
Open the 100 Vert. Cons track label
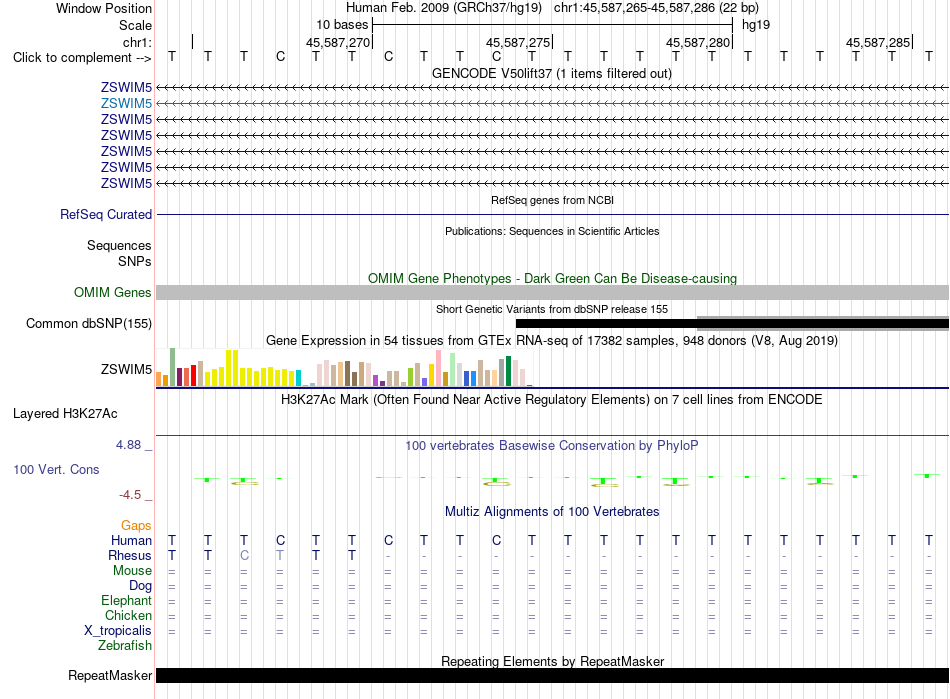click(x=56, y=469)
